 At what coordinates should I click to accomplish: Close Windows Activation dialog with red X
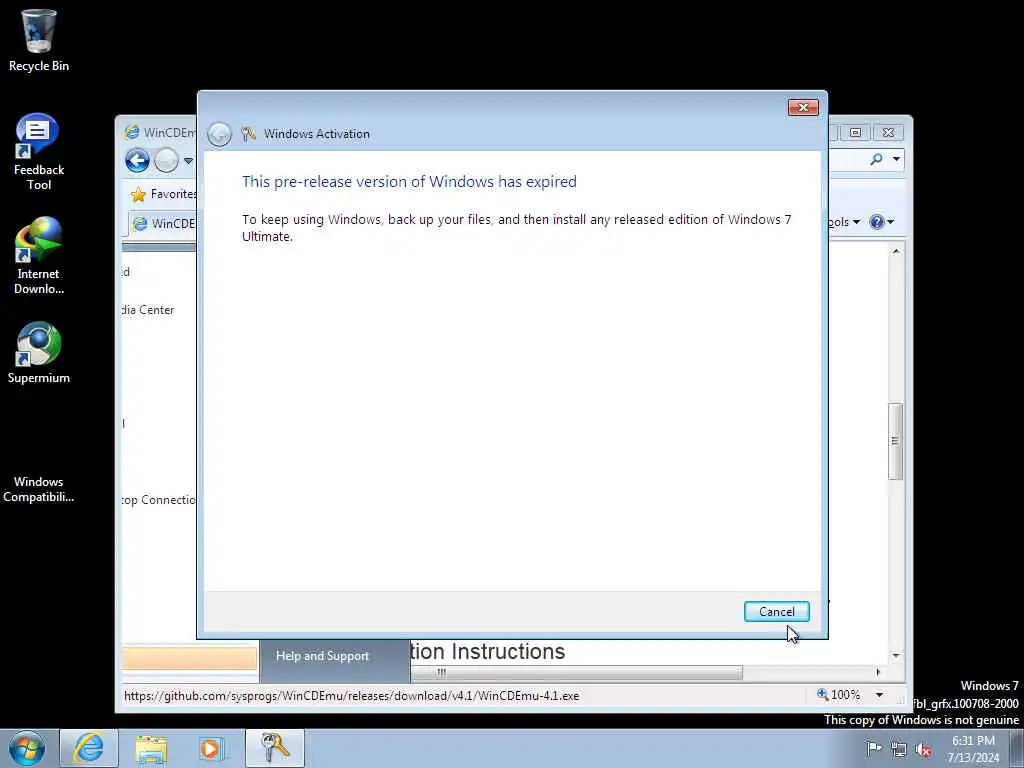803,107
